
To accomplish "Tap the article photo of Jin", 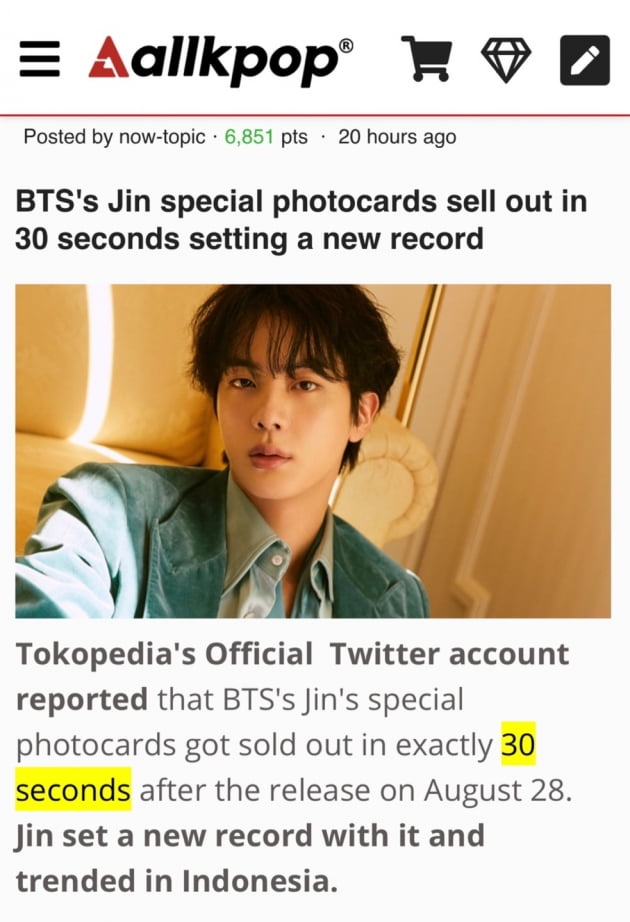I will click(313, 451).
